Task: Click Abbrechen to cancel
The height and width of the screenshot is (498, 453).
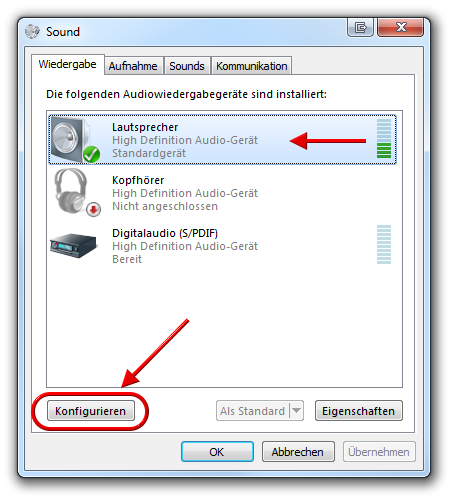Action: coord(298,452)
